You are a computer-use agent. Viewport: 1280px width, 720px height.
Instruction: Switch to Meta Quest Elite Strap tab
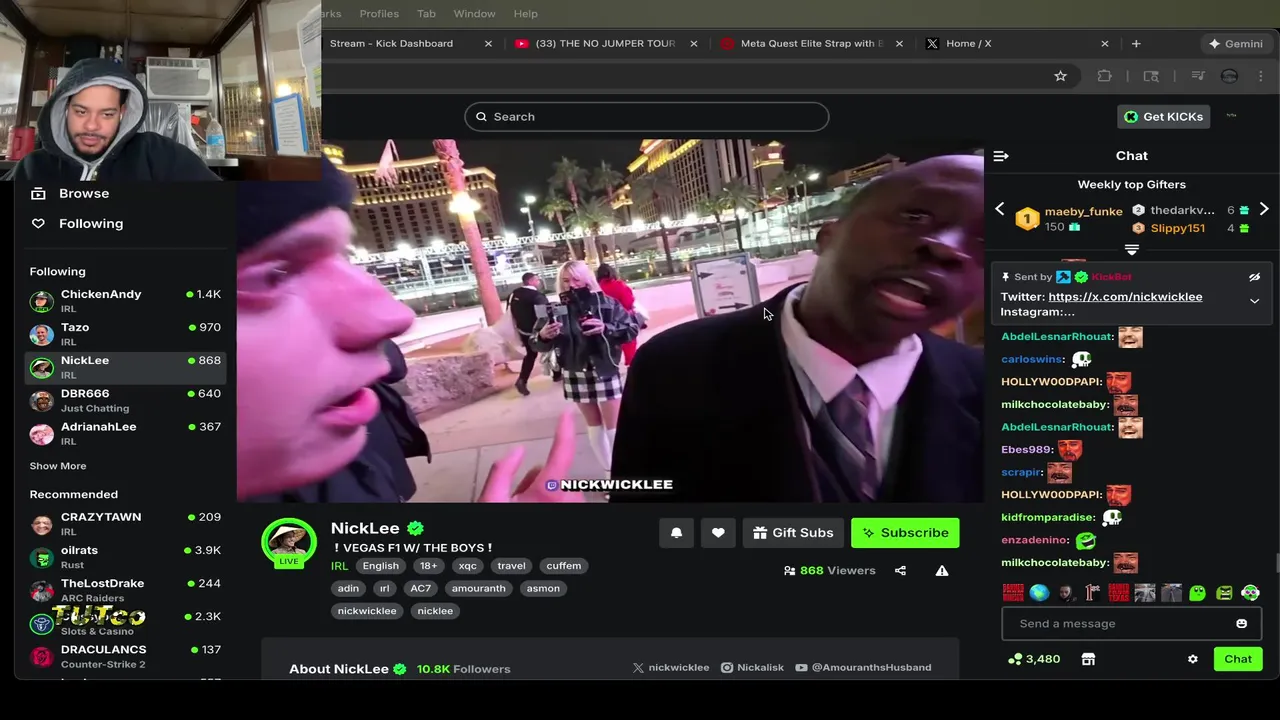pos(811,44)
